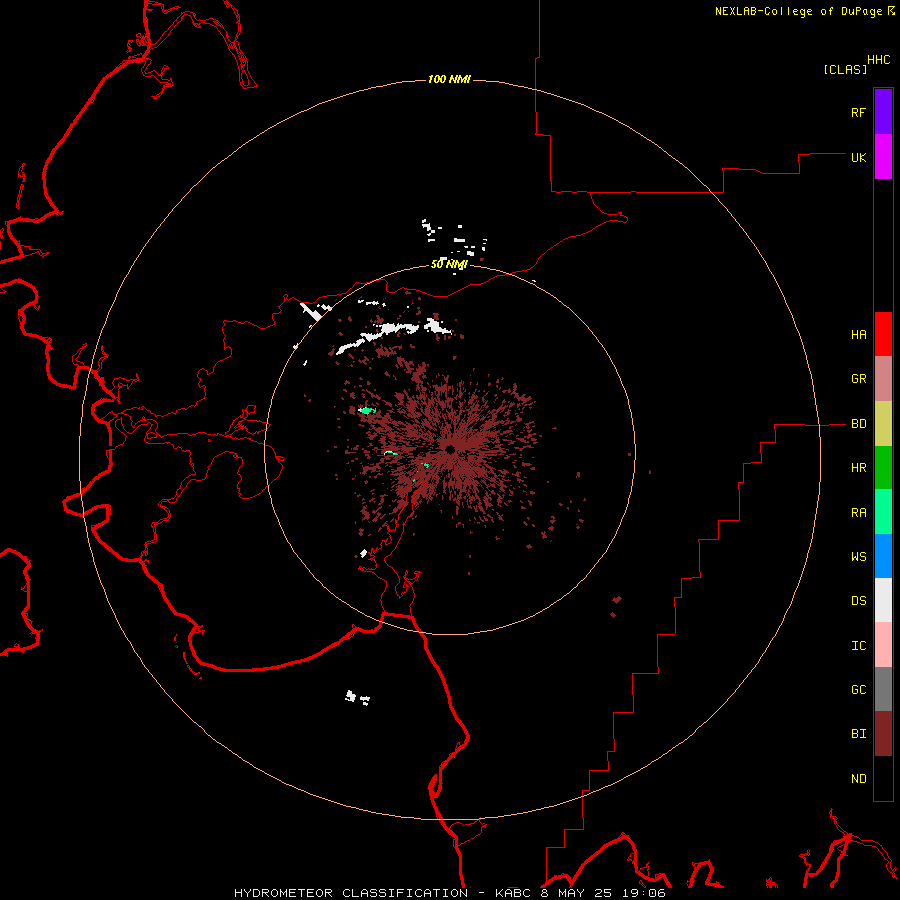Click the 50 NMI range ring label
Image resolution: width=900 pixels, height=900 pixels.
pos(449,264)
